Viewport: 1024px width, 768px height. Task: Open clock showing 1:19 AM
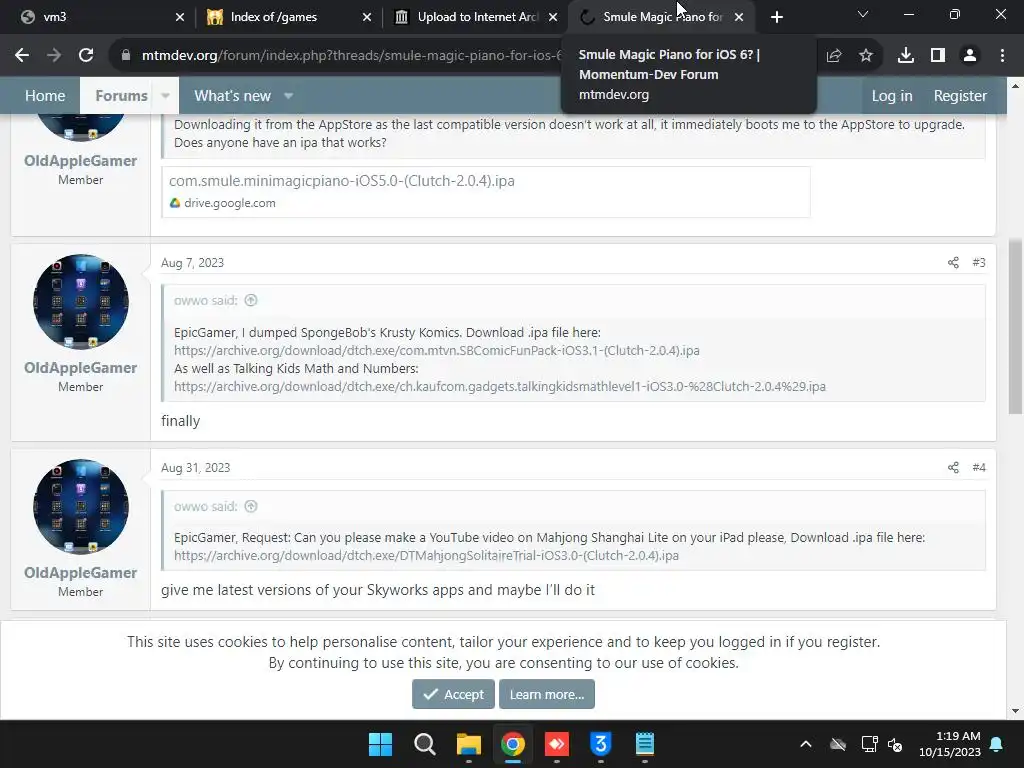point(950,744)
